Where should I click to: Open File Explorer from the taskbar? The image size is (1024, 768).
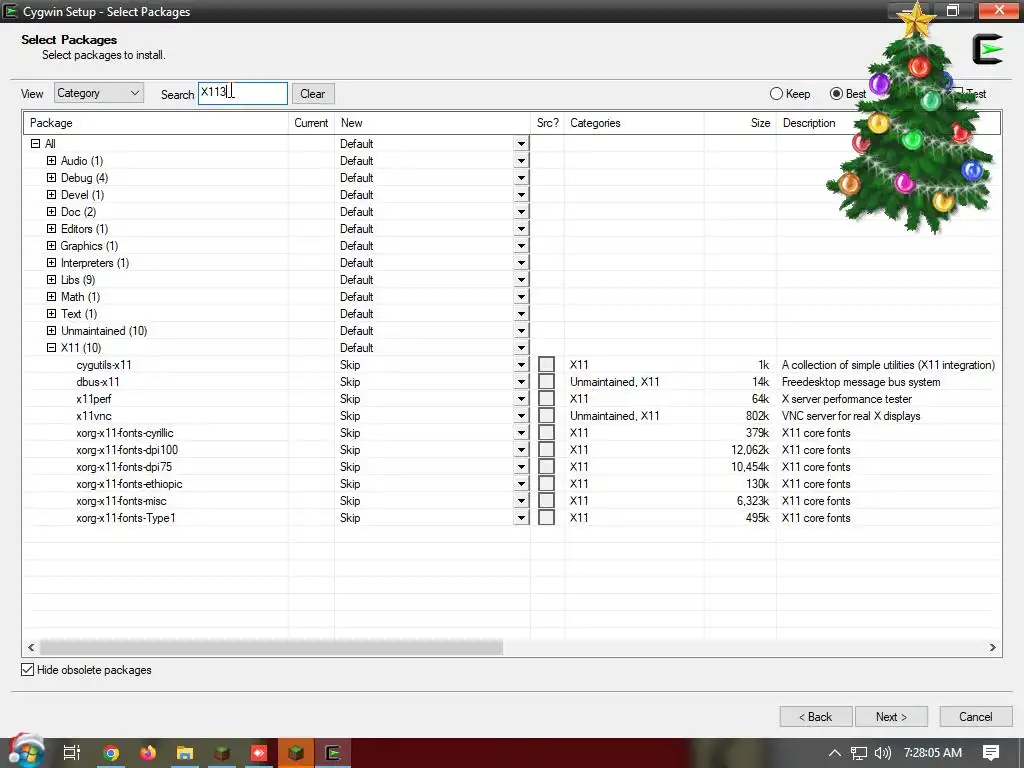(x=185, y=753)
